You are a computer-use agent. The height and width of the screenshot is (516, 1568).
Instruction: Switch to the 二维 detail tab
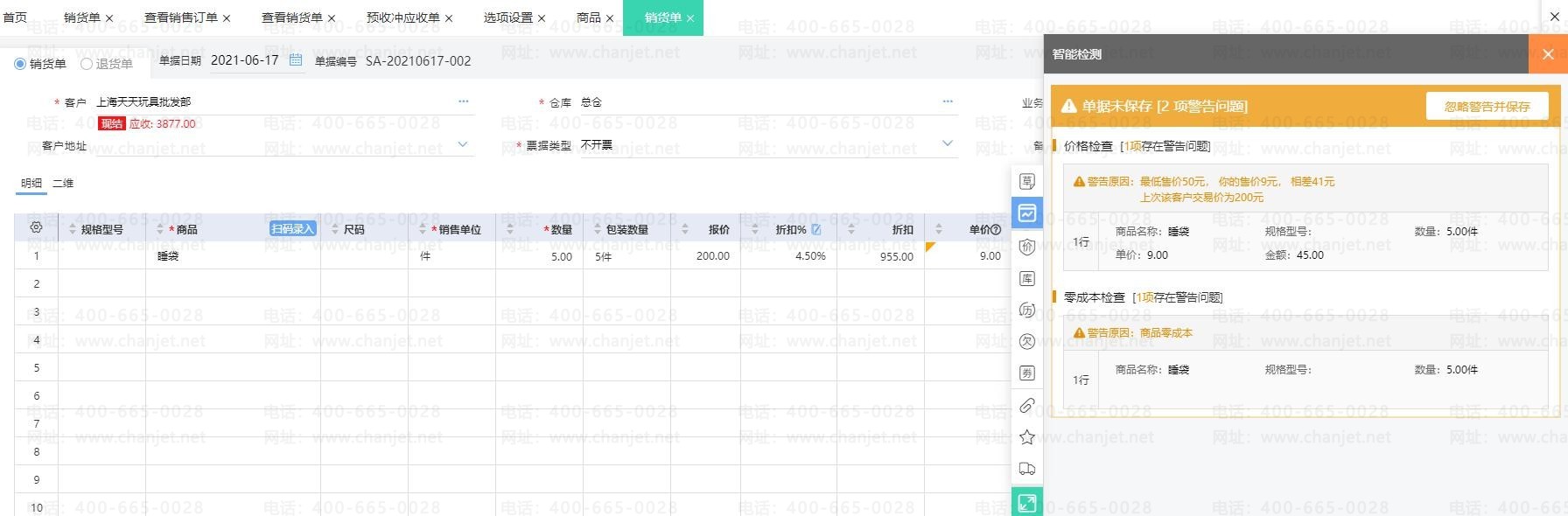coord(63,184)
